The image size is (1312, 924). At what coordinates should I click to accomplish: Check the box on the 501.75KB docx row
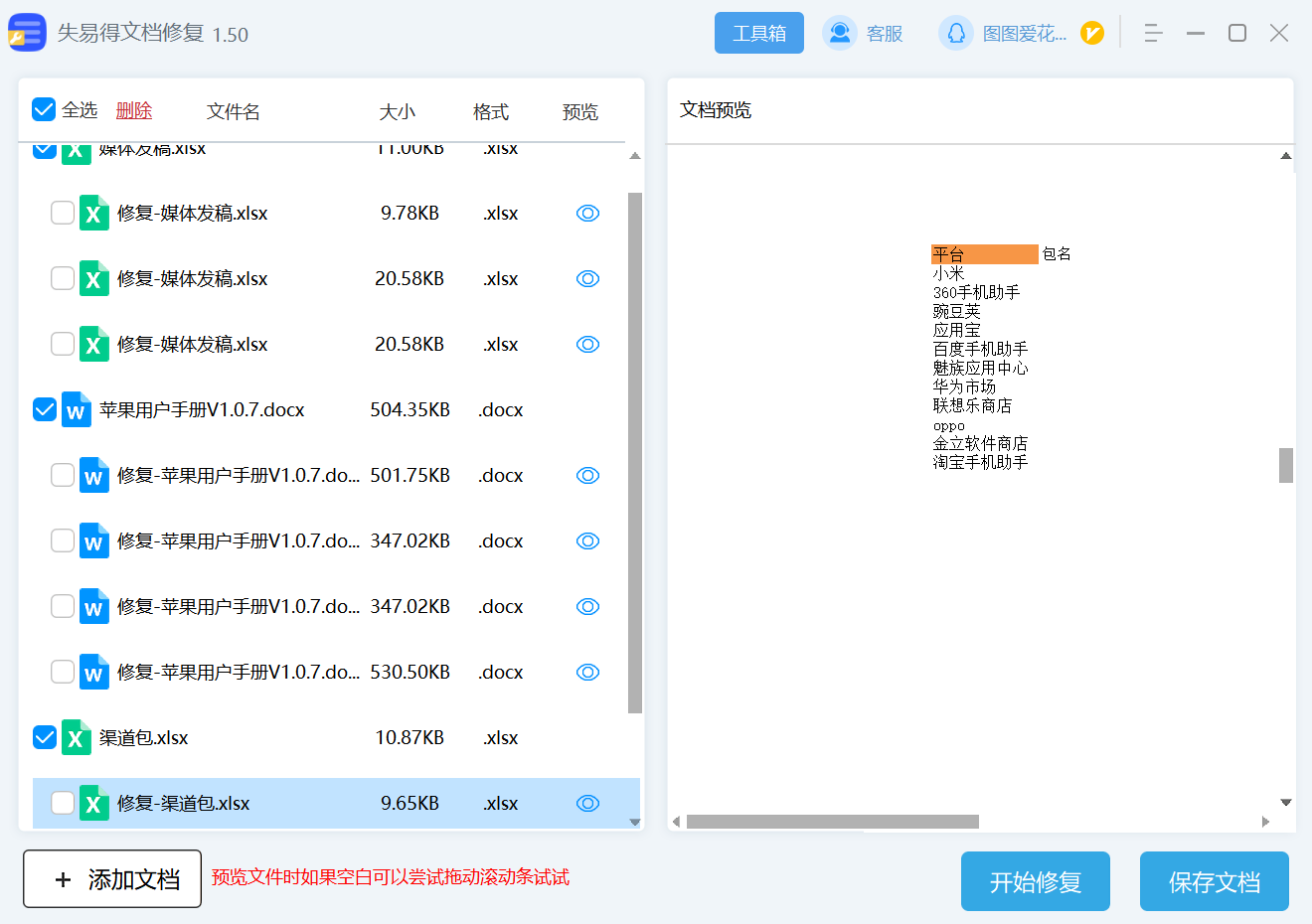(x=62, y=475)
